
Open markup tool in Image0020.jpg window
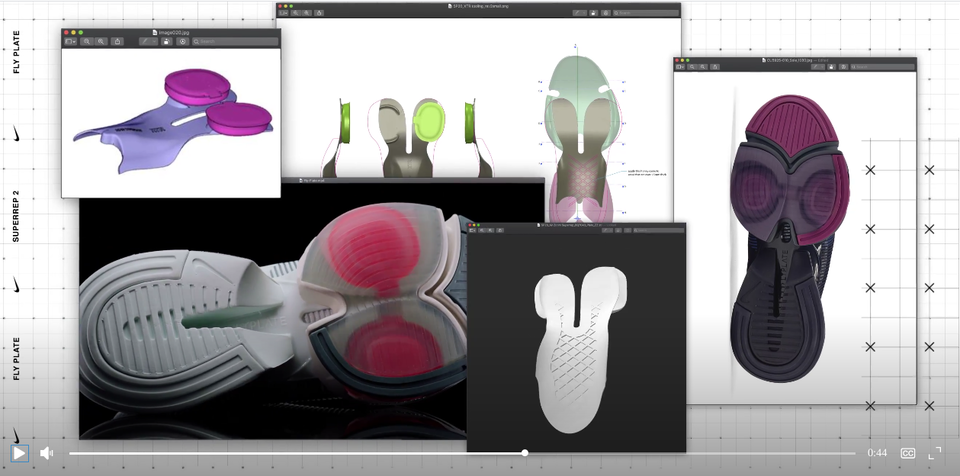[x=146, y=42]
